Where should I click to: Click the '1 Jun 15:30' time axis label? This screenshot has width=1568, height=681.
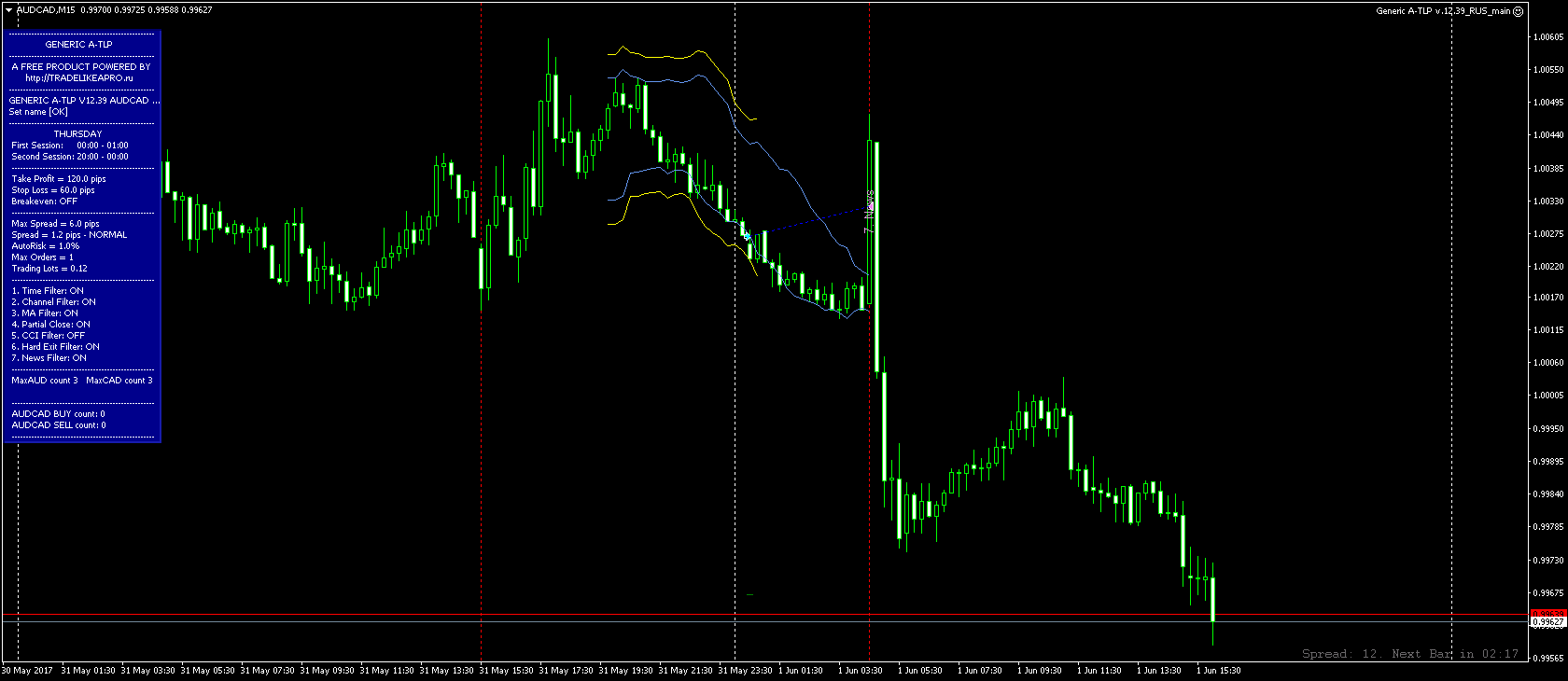[1219, 671]
